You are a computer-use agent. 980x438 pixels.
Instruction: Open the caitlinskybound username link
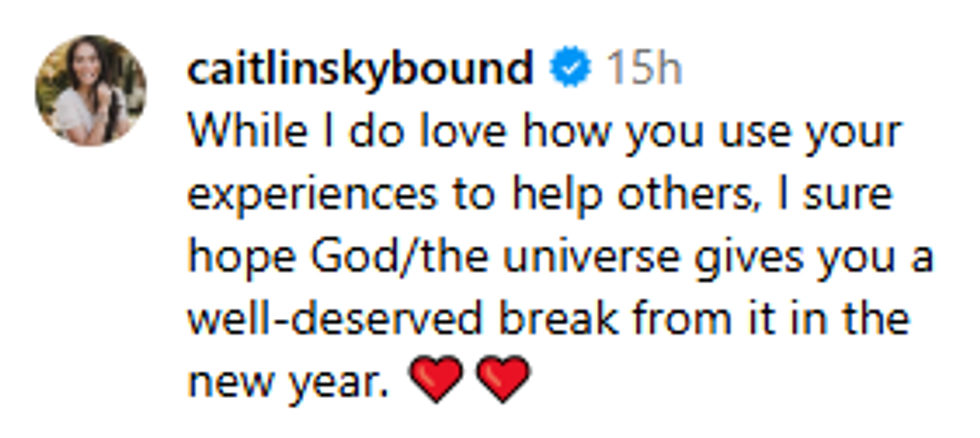pyautogui.click(x=360, y=70)
